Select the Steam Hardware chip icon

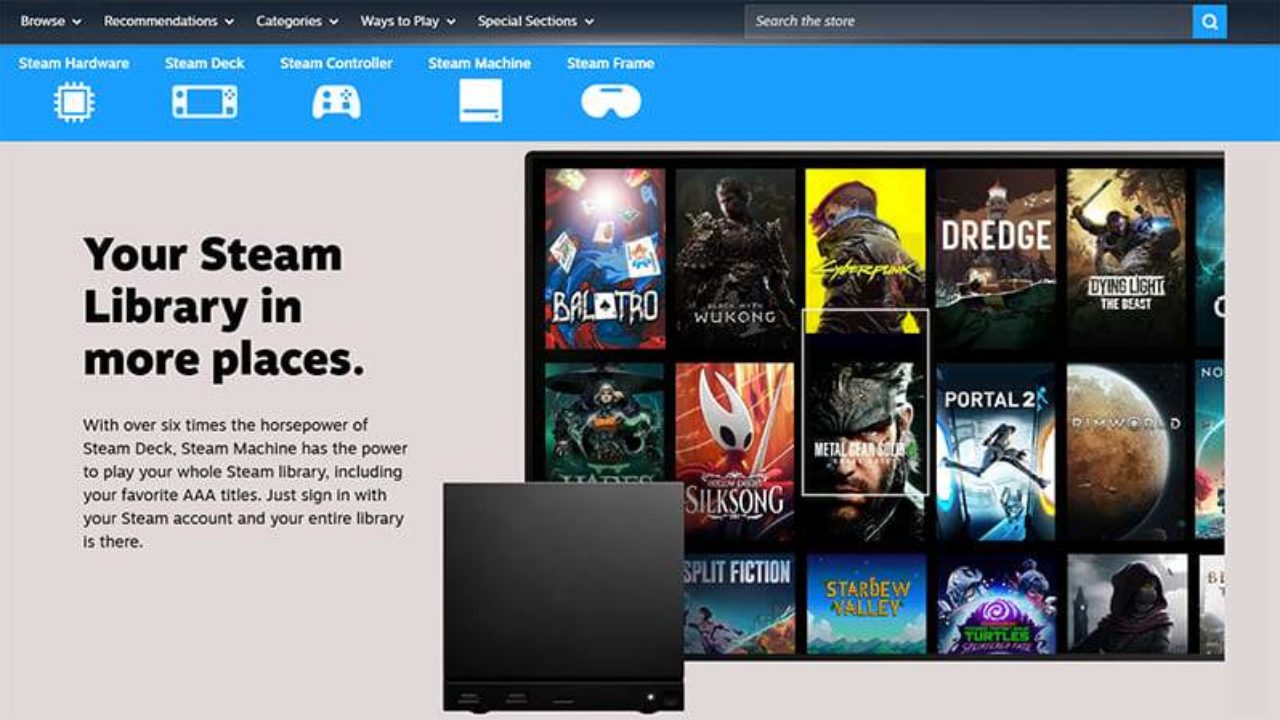[73, 100]
